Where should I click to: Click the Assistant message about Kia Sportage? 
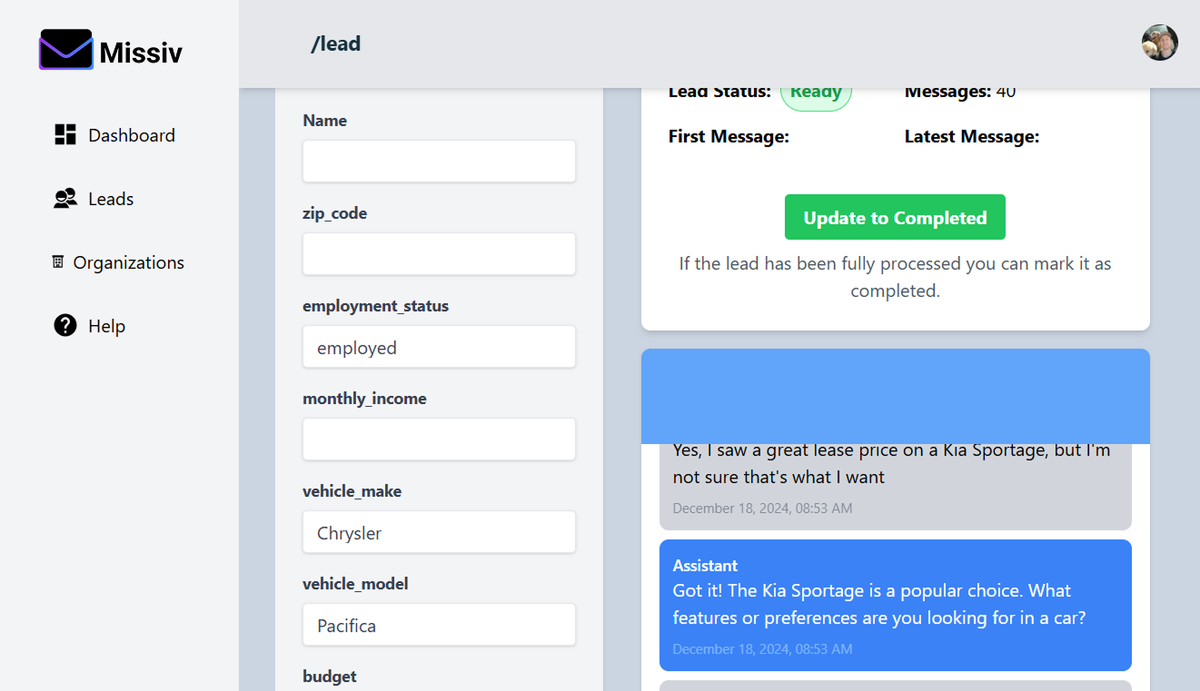click(895, 605)
